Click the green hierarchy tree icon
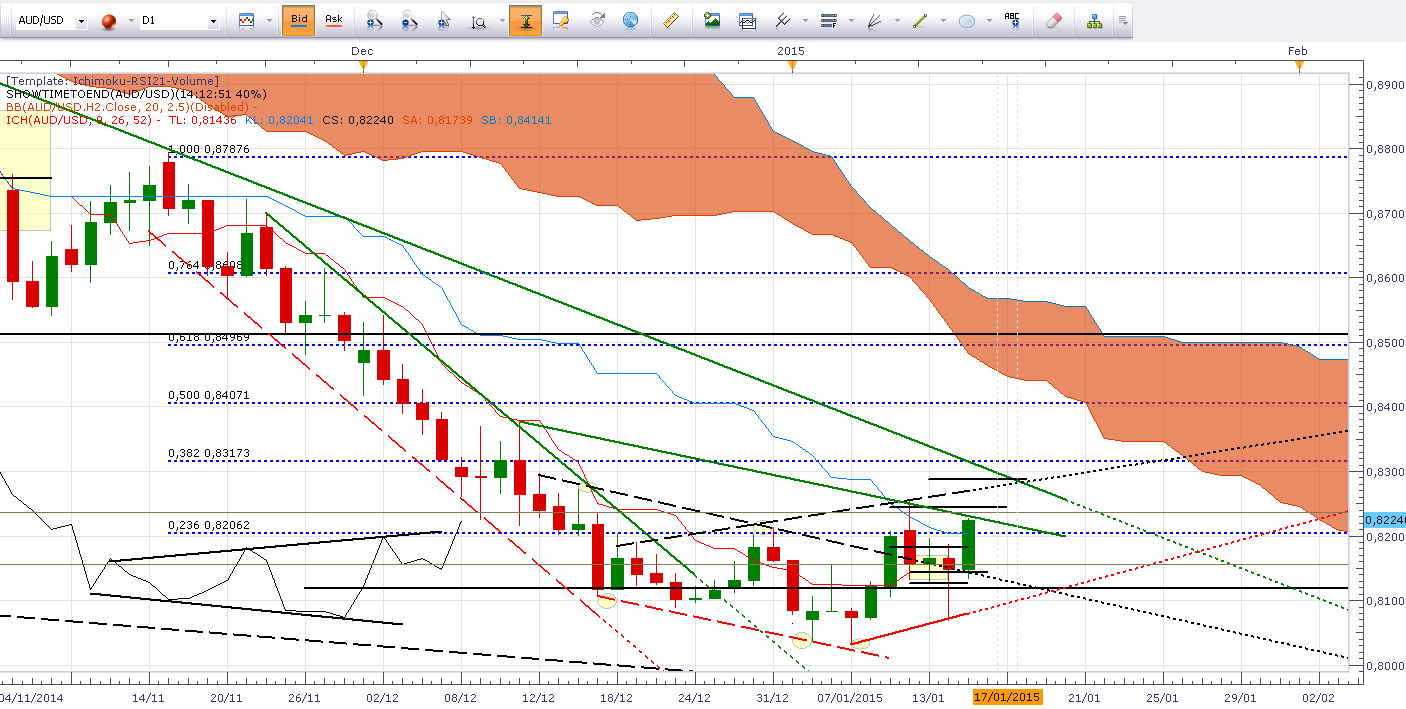The width and height of the screenshot is (1406, 709). (x=1095, y=19)
